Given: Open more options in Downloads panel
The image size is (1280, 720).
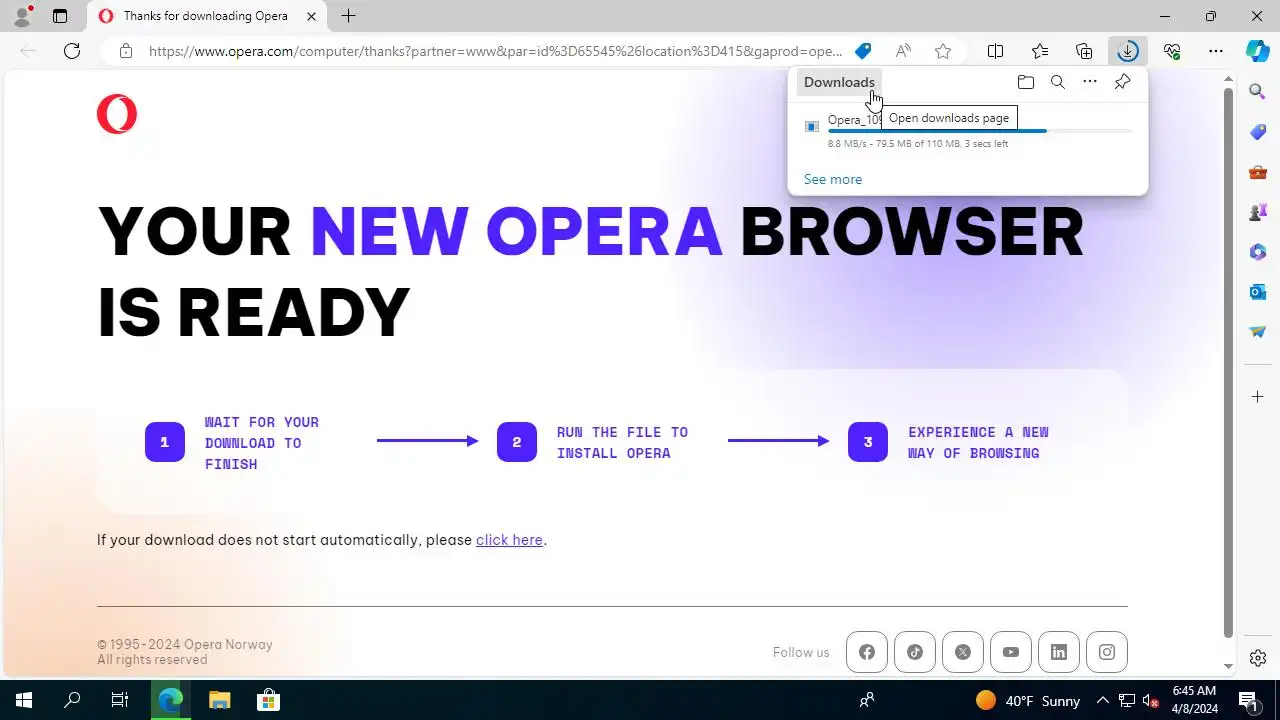Looking at the screenshot, I should coord(1090,82).
